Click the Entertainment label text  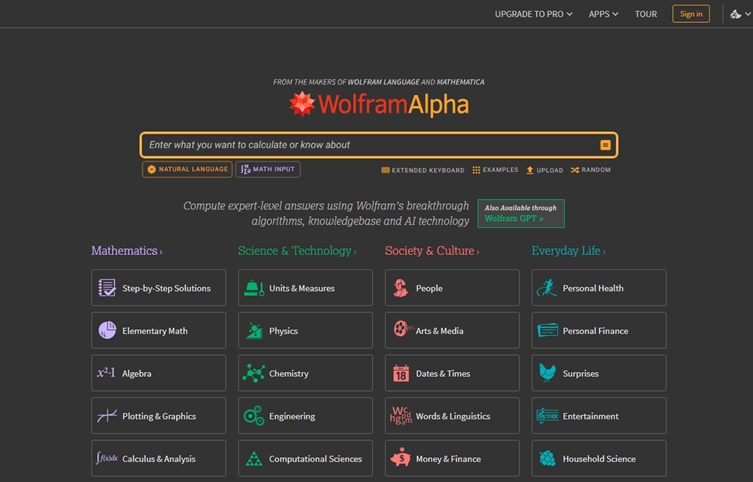click(x=591, y=416)
